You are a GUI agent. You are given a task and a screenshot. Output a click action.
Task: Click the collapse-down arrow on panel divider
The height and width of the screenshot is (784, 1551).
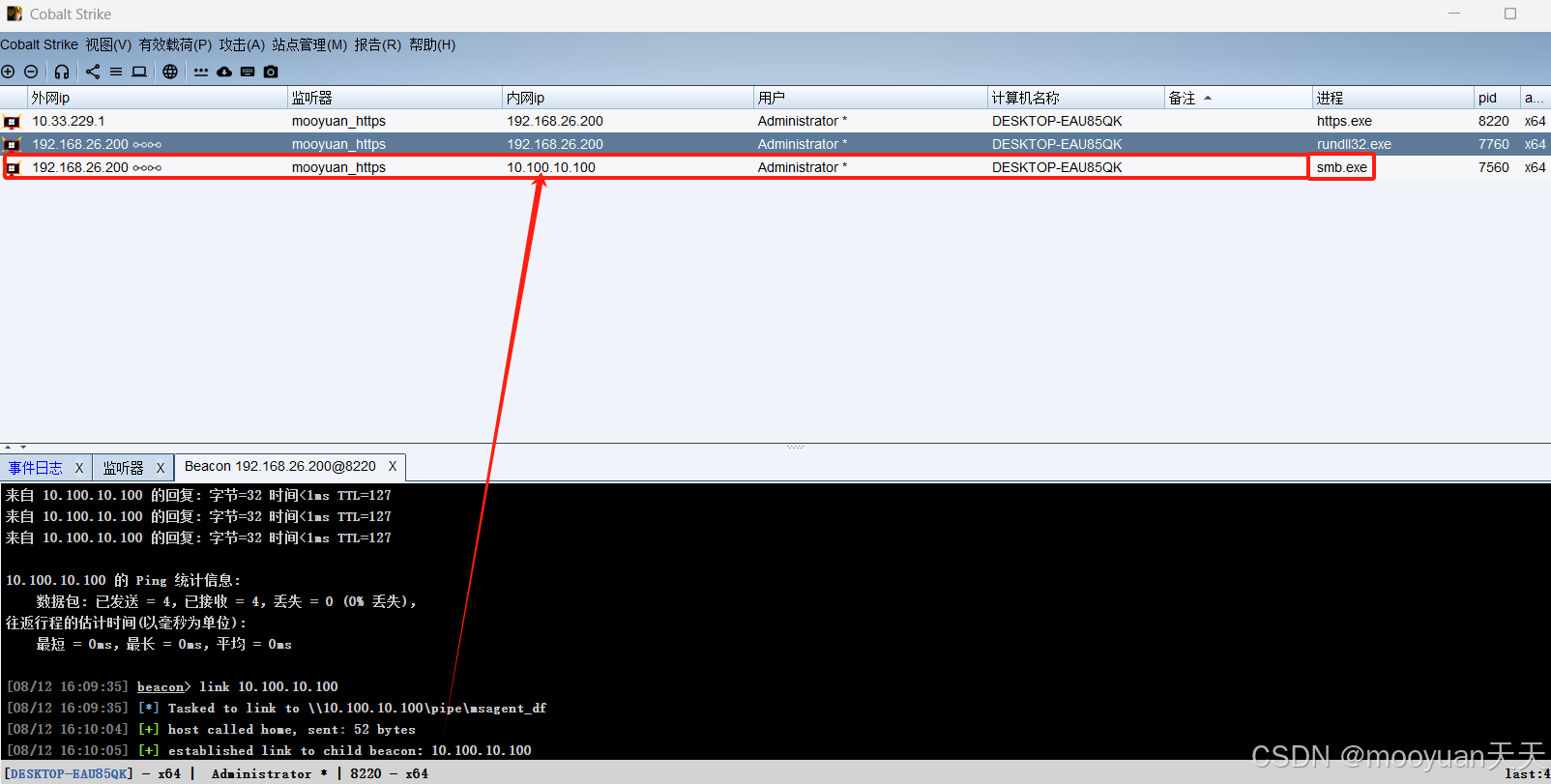[23, 447]
